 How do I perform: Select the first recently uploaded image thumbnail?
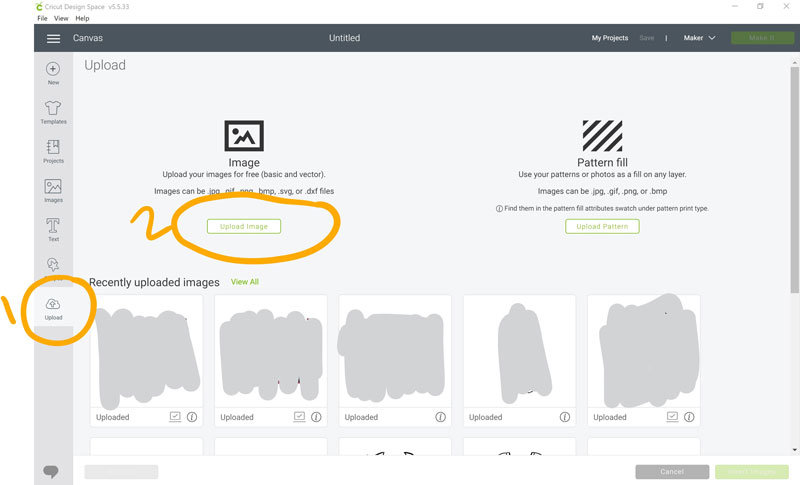[x=146, y=351]
